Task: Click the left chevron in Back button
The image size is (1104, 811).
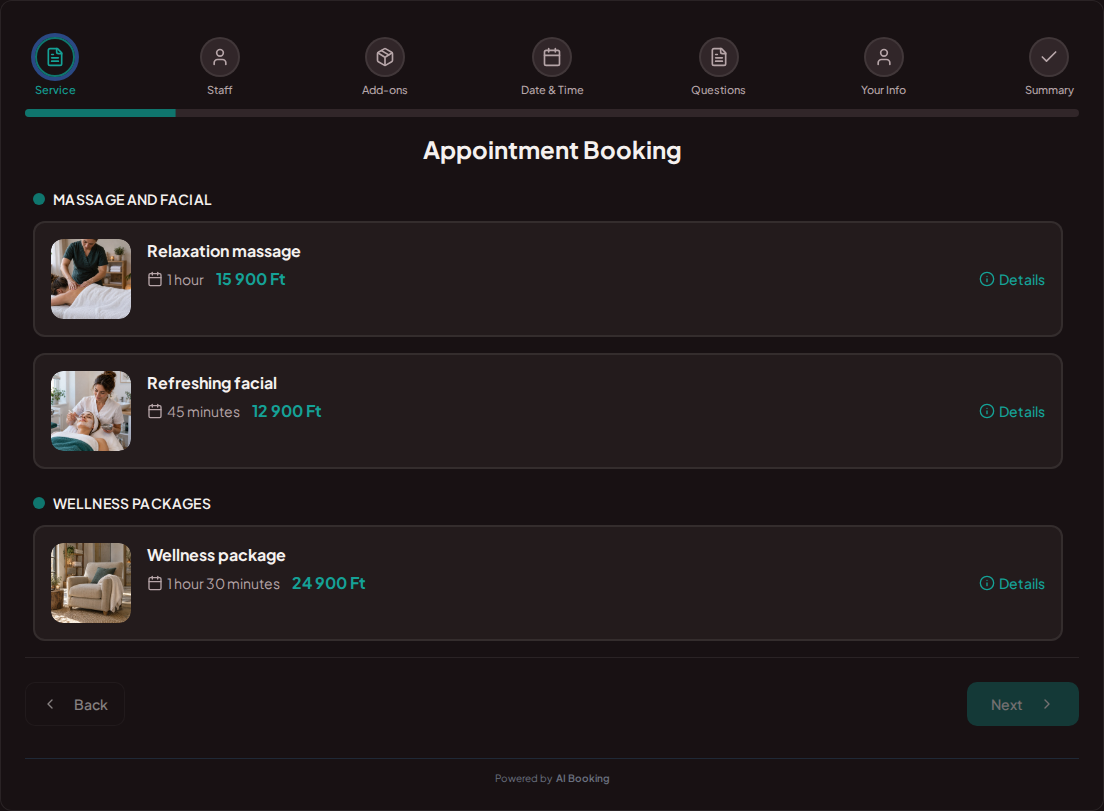Action: pyautogui.click(x=50, y=704)
